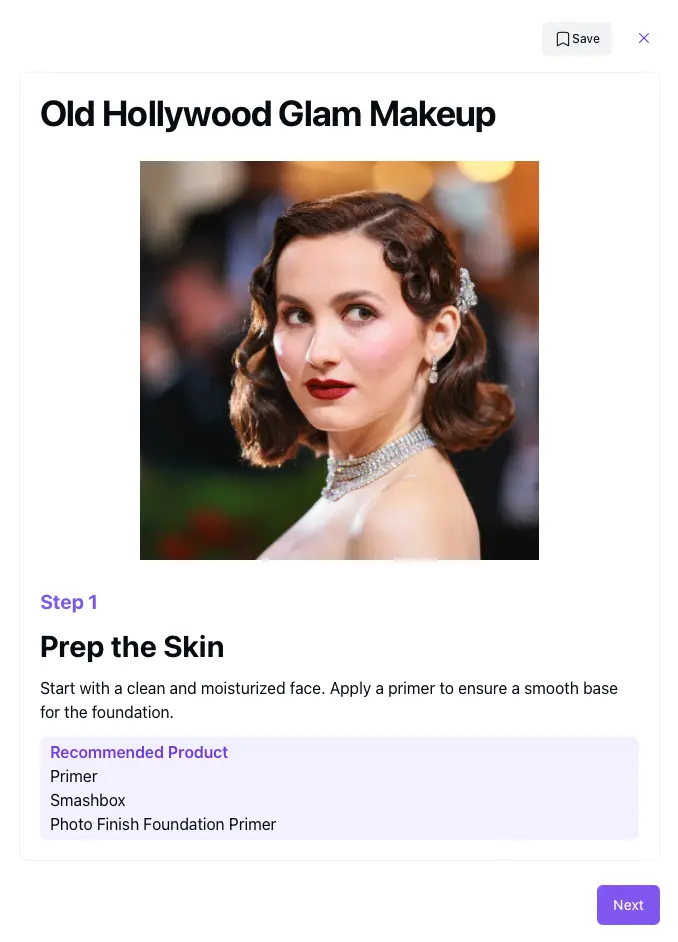Image resolution: width=678 pixels, height=942 pixels.
Task: Click the Smashbox brand name
Action: click(88, 800)
